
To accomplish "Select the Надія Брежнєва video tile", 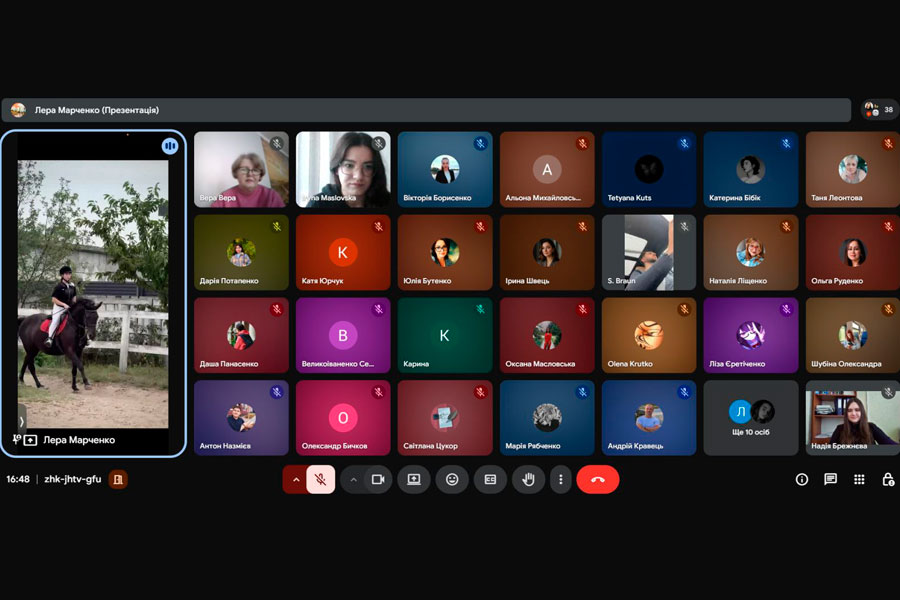I will click(x=852, y=418).
